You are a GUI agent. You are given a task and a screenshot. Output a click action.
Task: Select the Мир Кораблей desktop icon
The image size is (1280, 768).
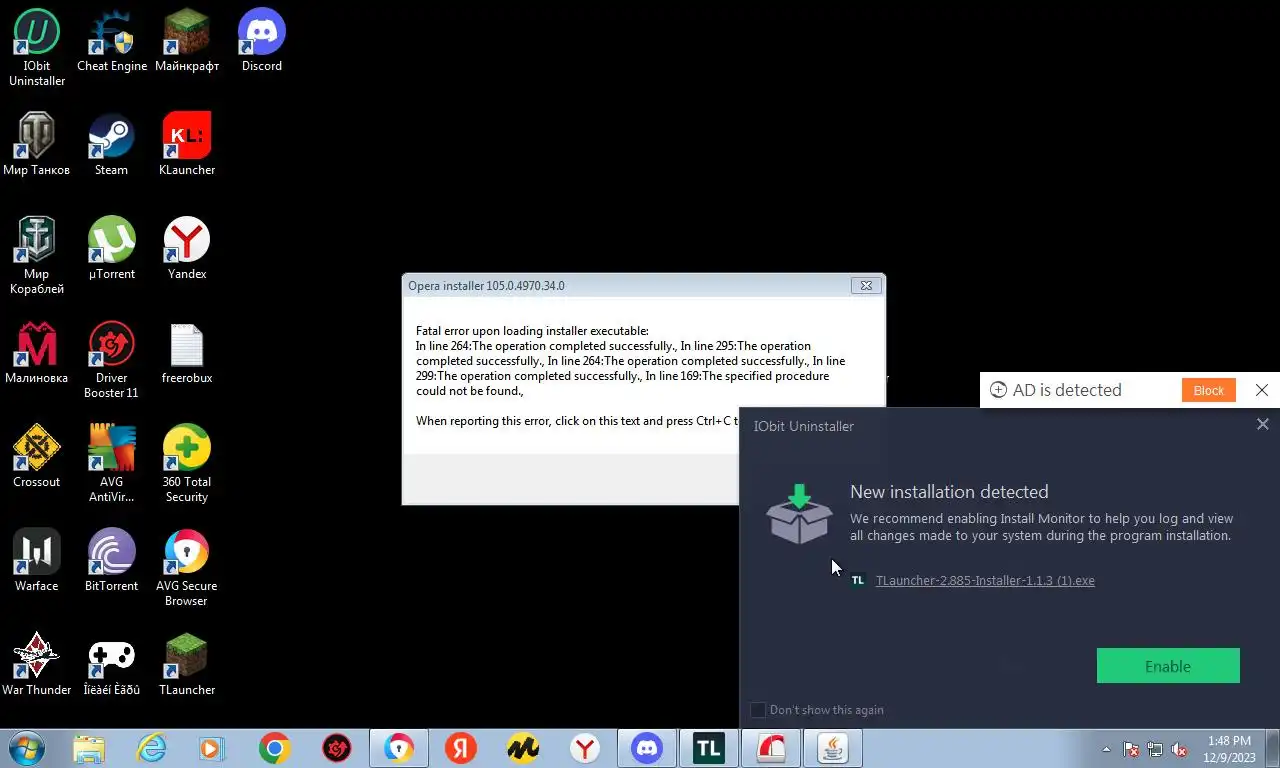click(x=37, y=255)
